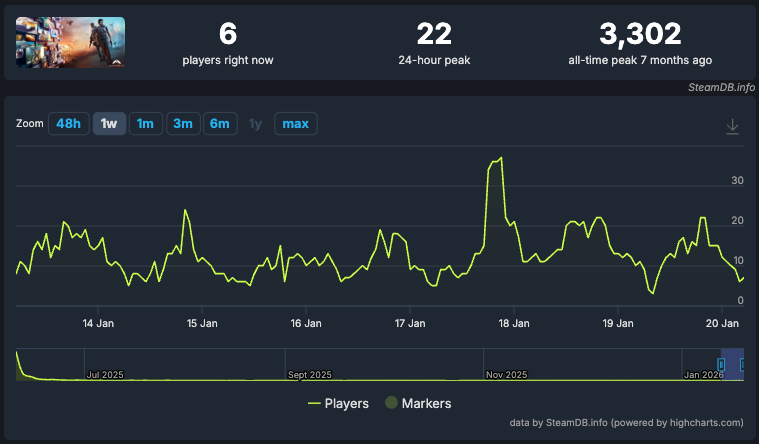The width and height of the screenshot is (759, 444).
Task: Show the max time range
Action: [295, 124]
